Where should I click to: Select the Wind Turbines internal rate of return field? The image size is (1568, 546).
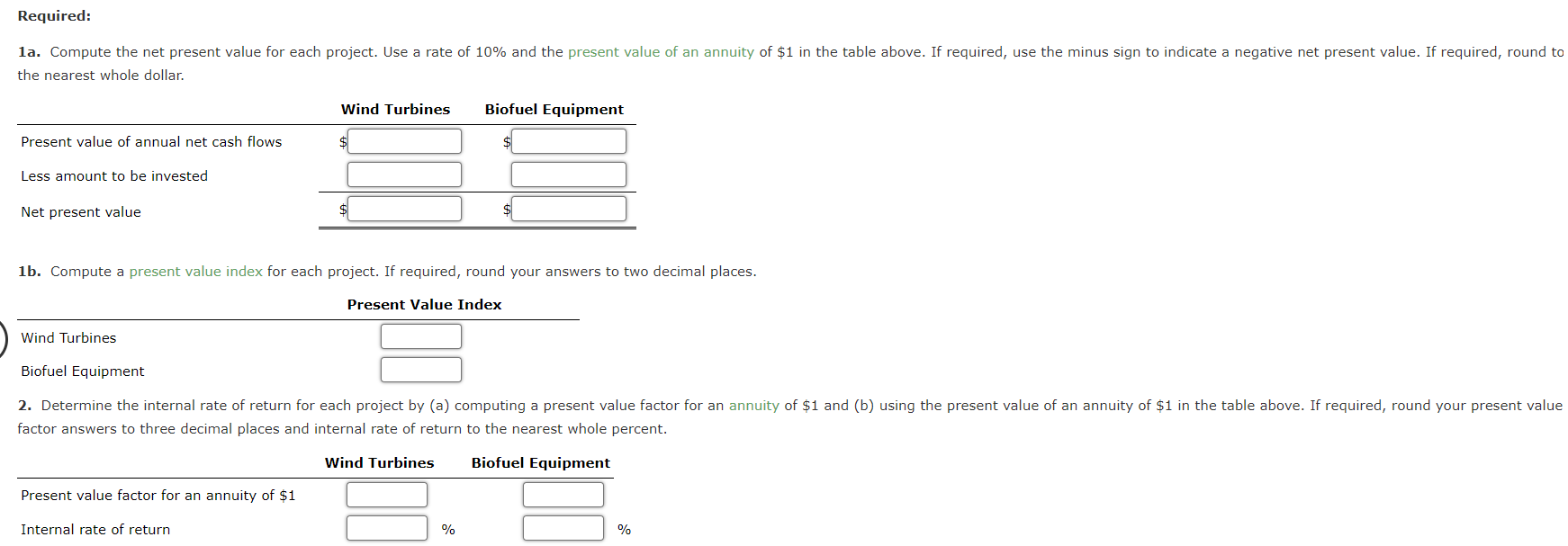[386, 527]
